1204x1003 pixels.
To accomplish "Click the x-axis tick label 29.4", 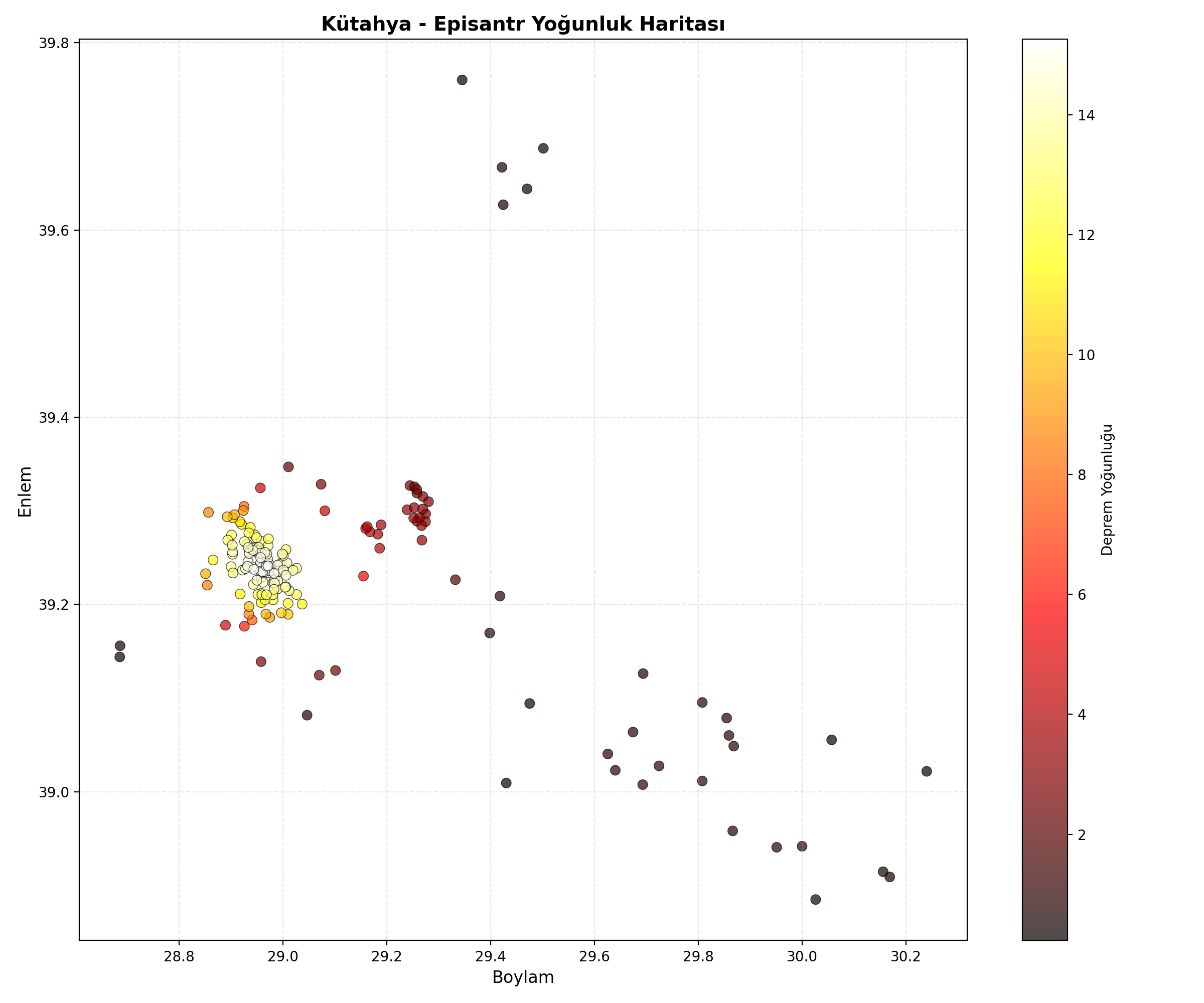I will tap(490, 956).
